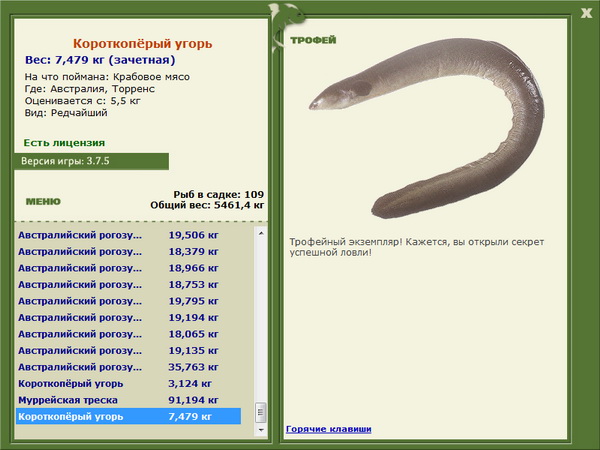Screen dimensions: 600x450
Task: Click the scroll-up arrow of the fish list
Action: pyautogui.click(x=261, y=233)
